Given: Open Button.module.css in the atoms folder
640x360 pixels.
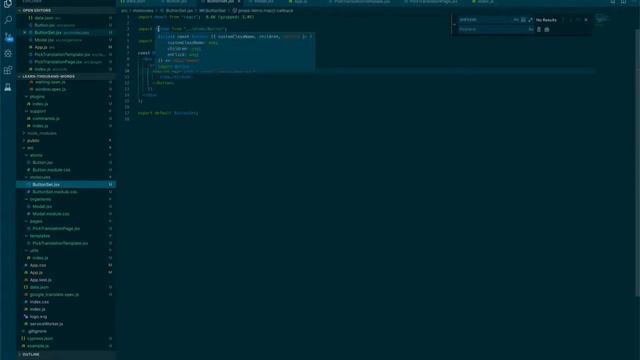Looking at the screenshot, I should 65,170.
